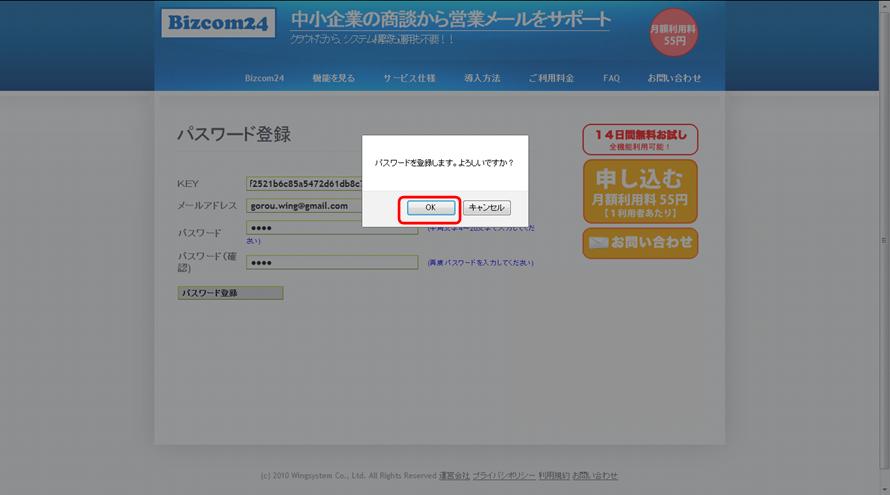This screenshot has height=495, width=890.
Task: Click お問い合わせ in the top navigation
Action: [674, 78]
